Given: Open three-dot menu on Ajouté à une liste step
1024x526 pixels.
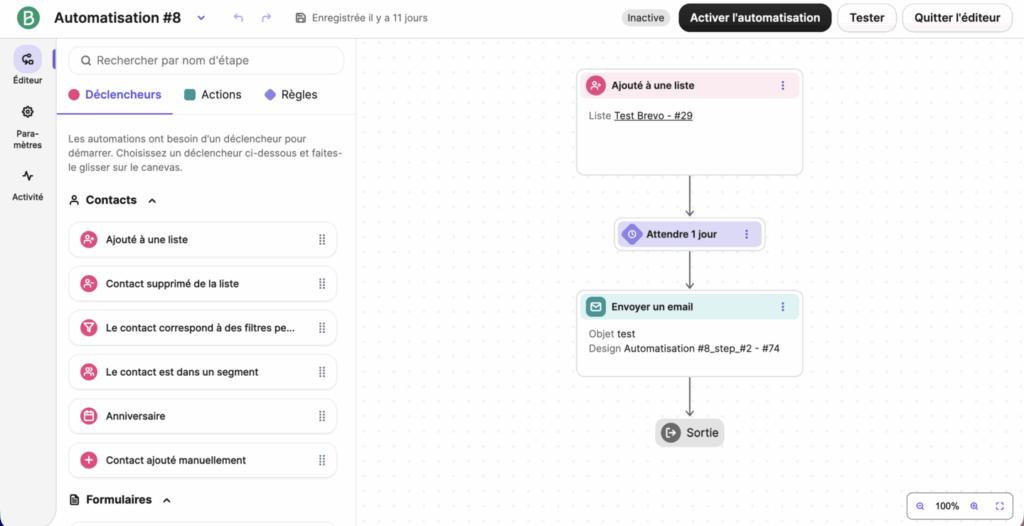Looking at the screenshot, I should click(783, 86).
